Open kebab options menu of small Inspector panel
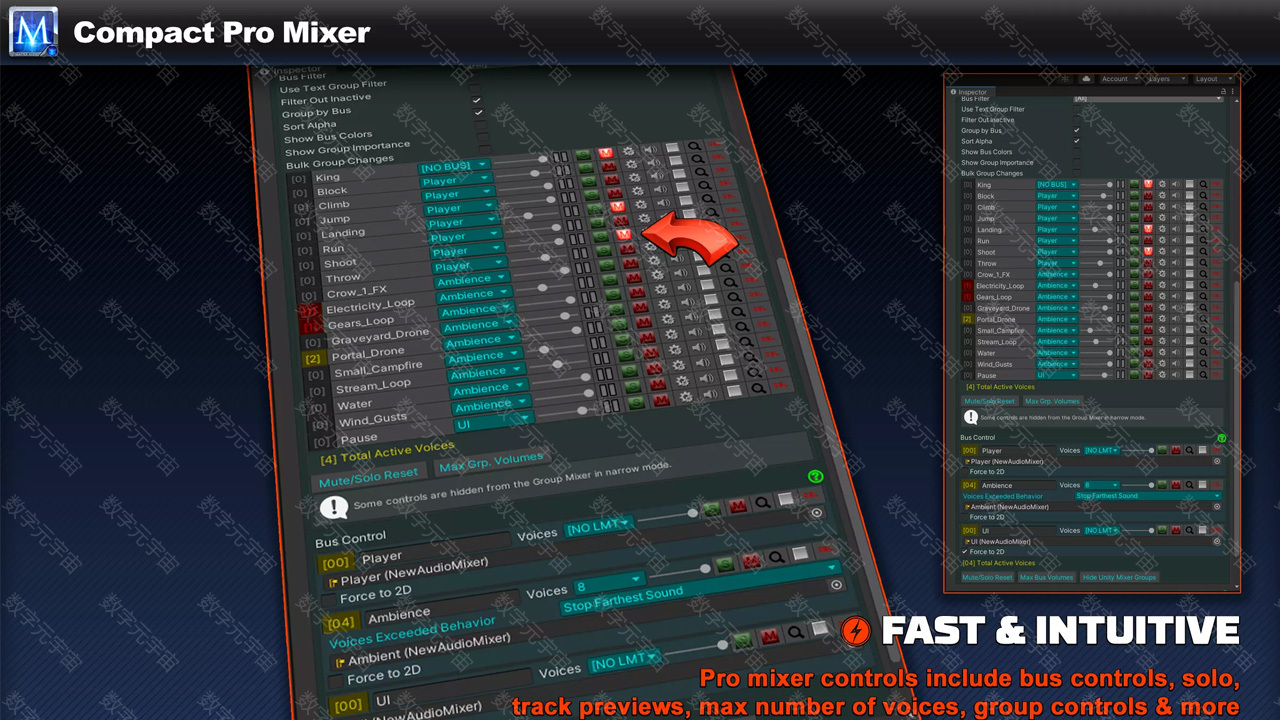The image size is (1280, 720). pyautogui.click(x=1232, y=91)
